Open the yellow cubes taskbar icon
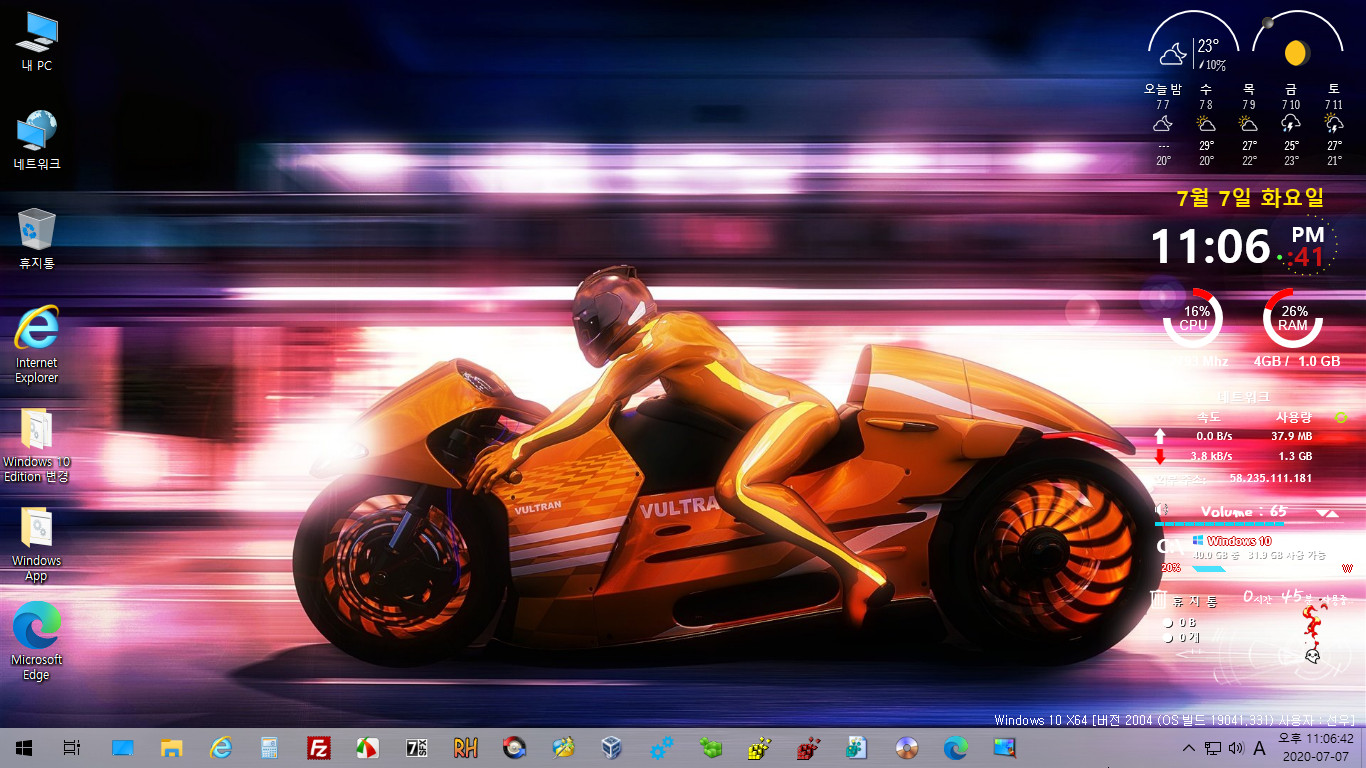 click(759, 747)
